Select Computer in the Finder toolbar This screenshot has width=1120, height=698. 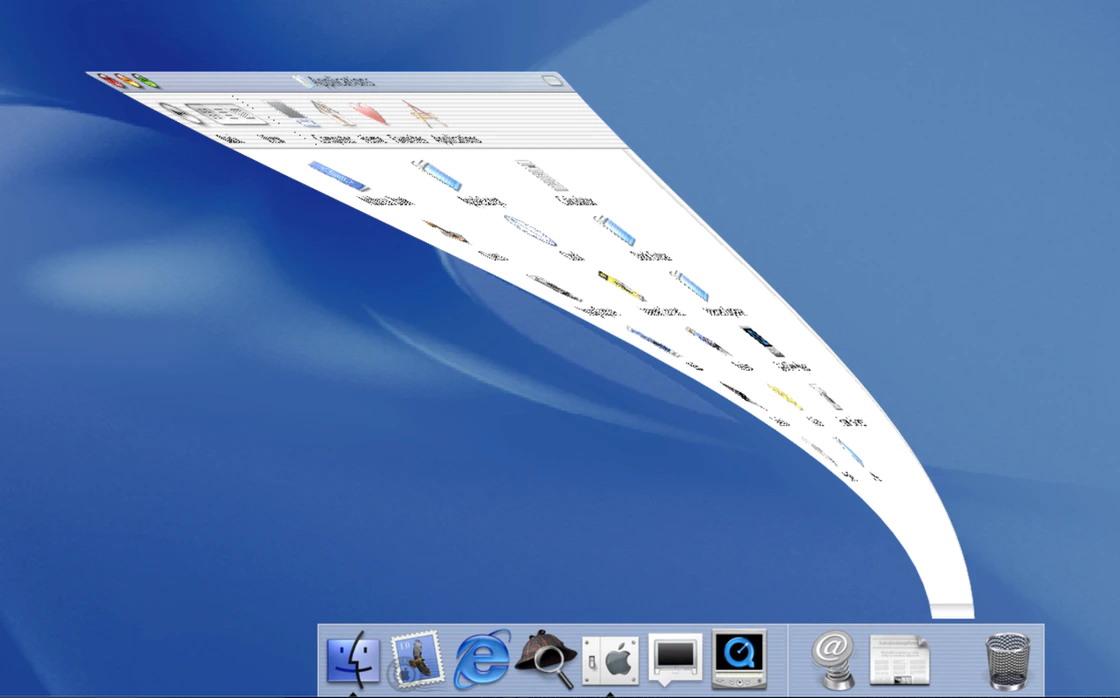coord(291,112)
